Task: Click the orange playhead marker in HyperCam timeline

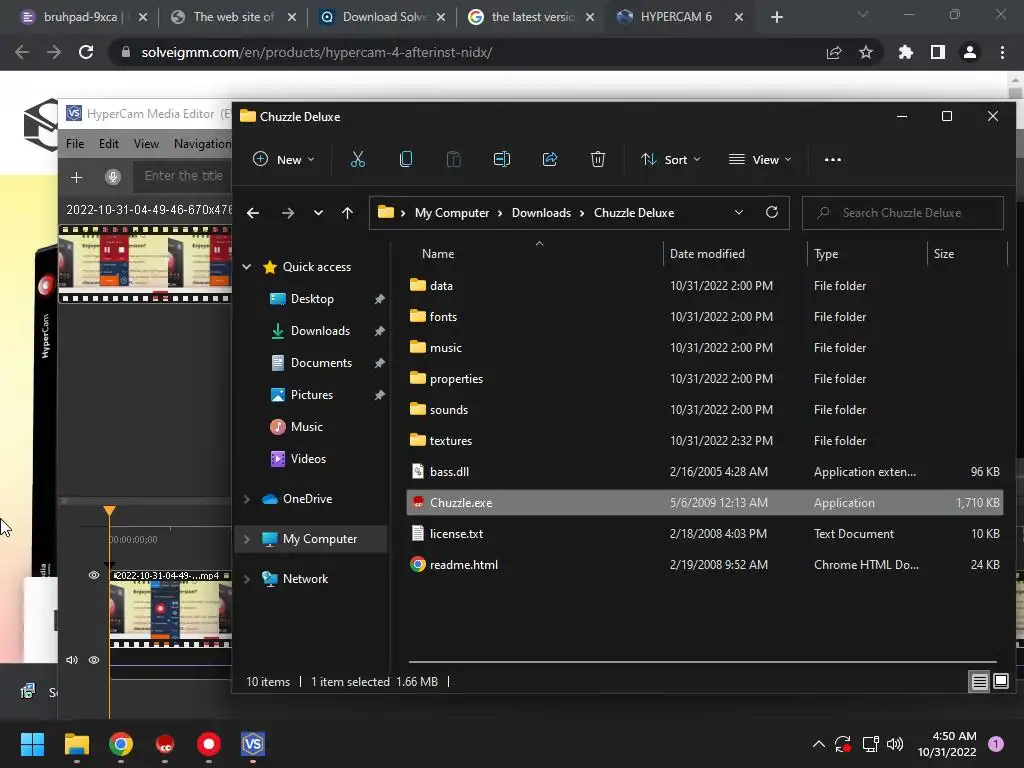Action: [x=110, y=511]
